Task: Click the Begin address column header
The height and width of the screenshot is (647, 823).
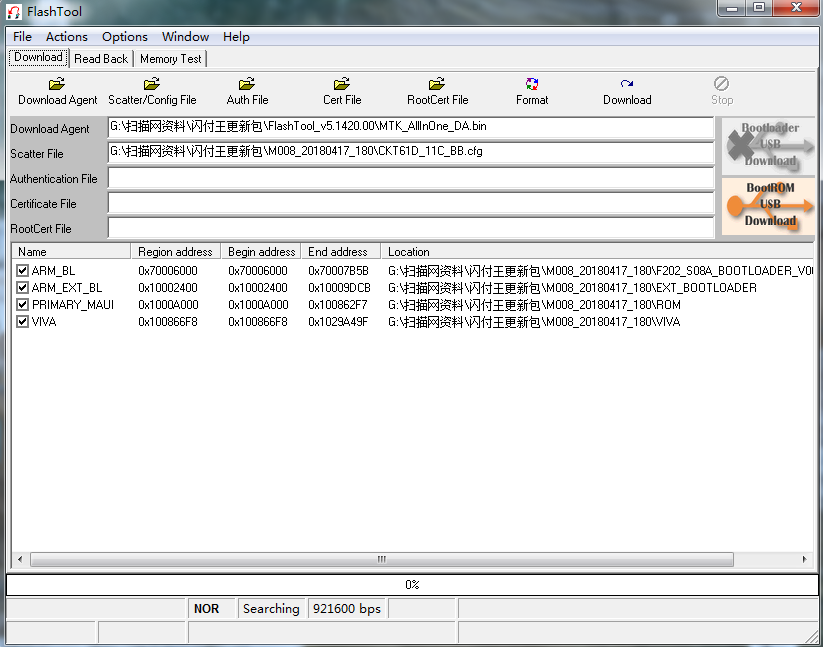Action: [x=261, y=252]
